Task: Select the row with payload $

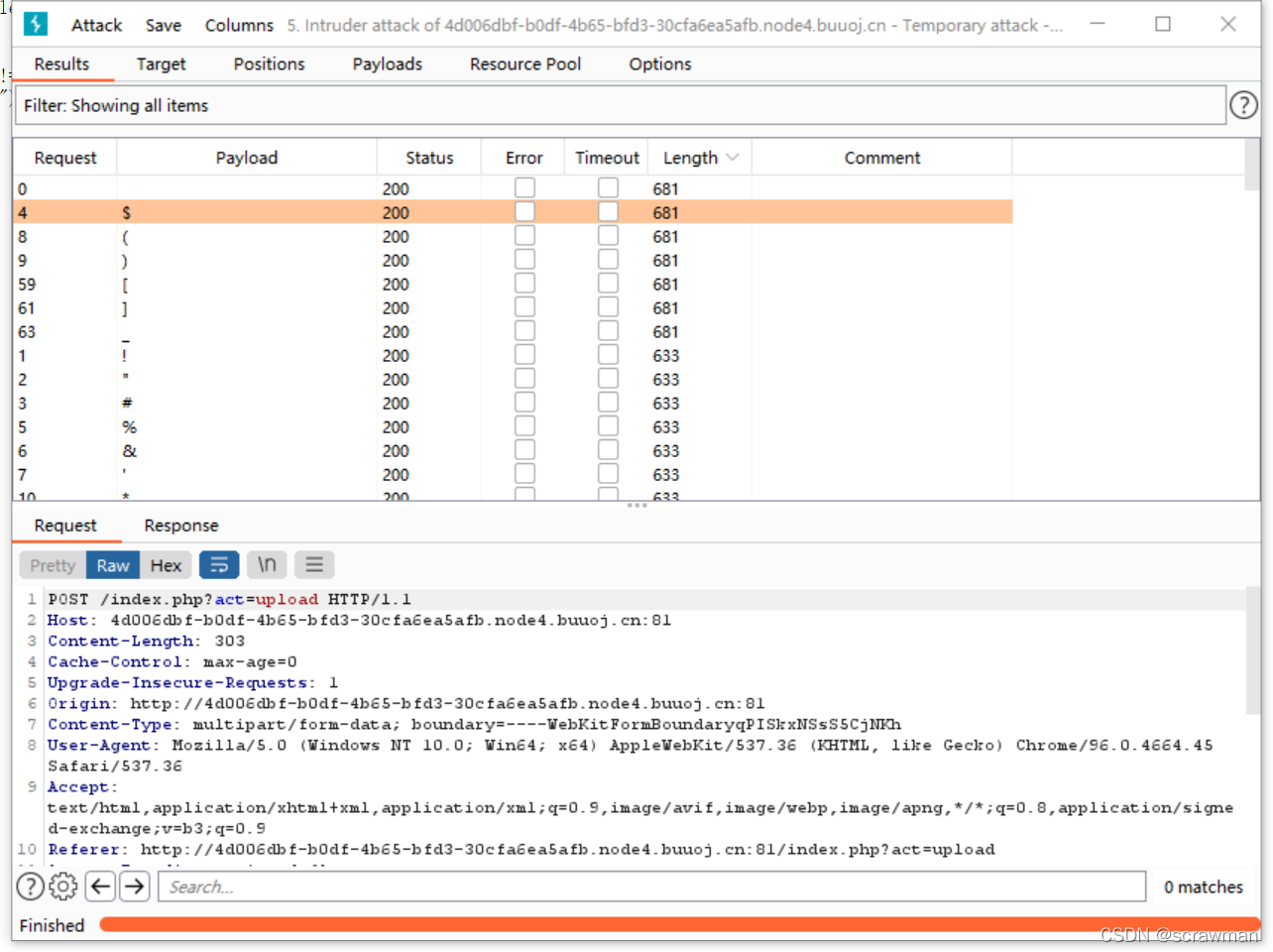Action: (x=513, y=212)
